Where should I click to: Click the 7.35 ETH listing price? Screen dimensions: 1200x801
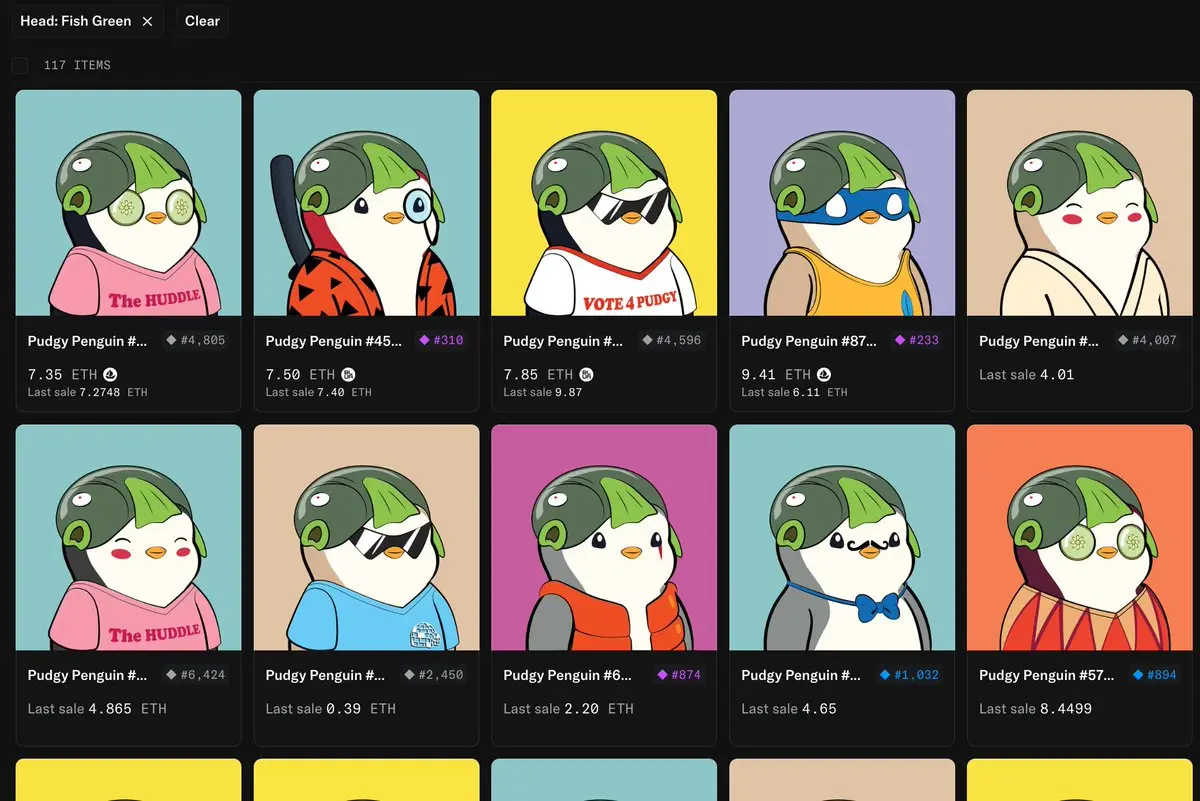click(x=62, y=374)
